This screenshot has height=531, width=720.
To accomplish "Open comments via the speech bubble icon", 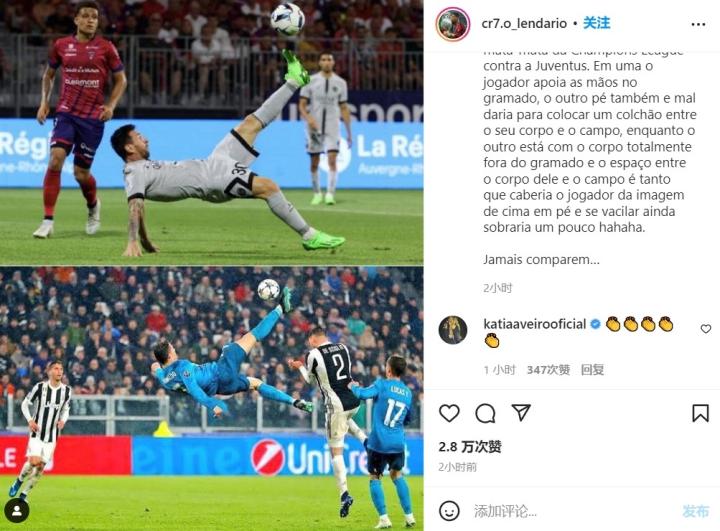I will pos(485,413).
